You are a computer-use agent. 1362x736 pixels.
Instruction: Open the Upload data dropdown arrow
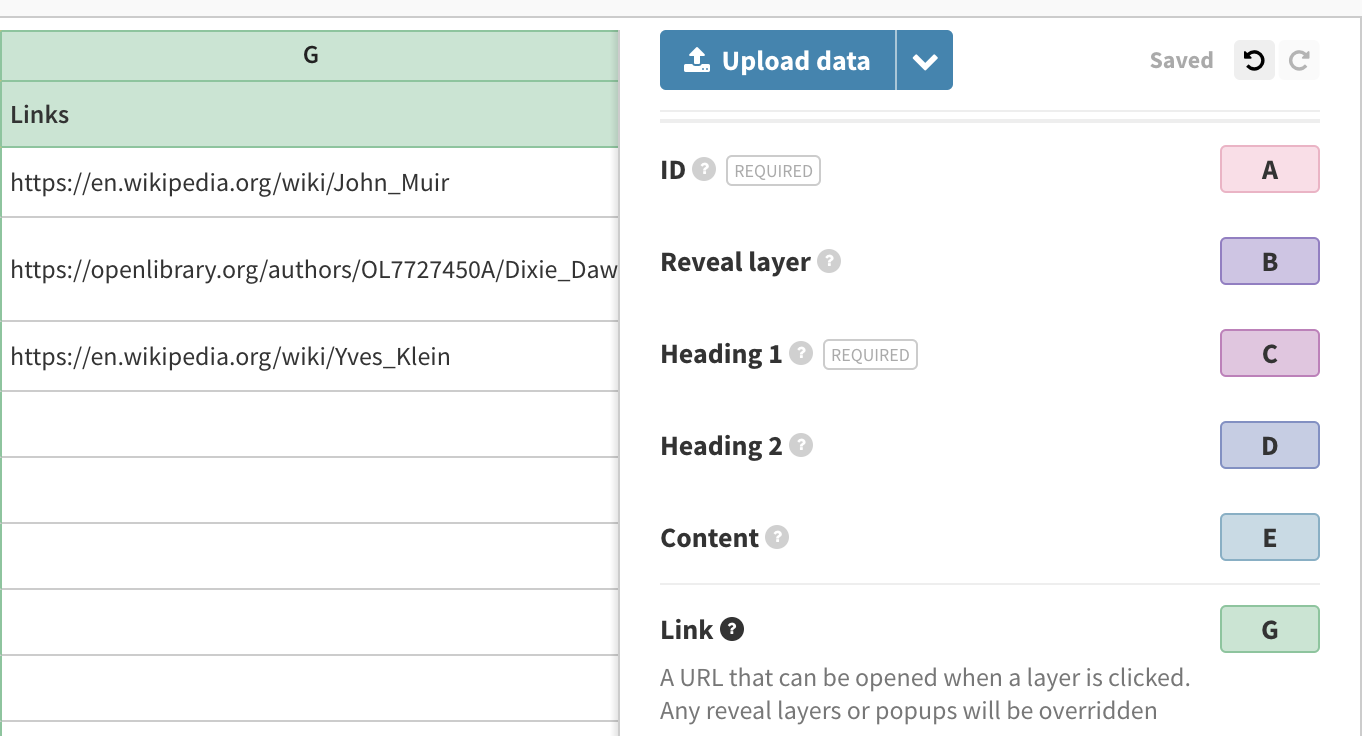(x=924, y=61)
